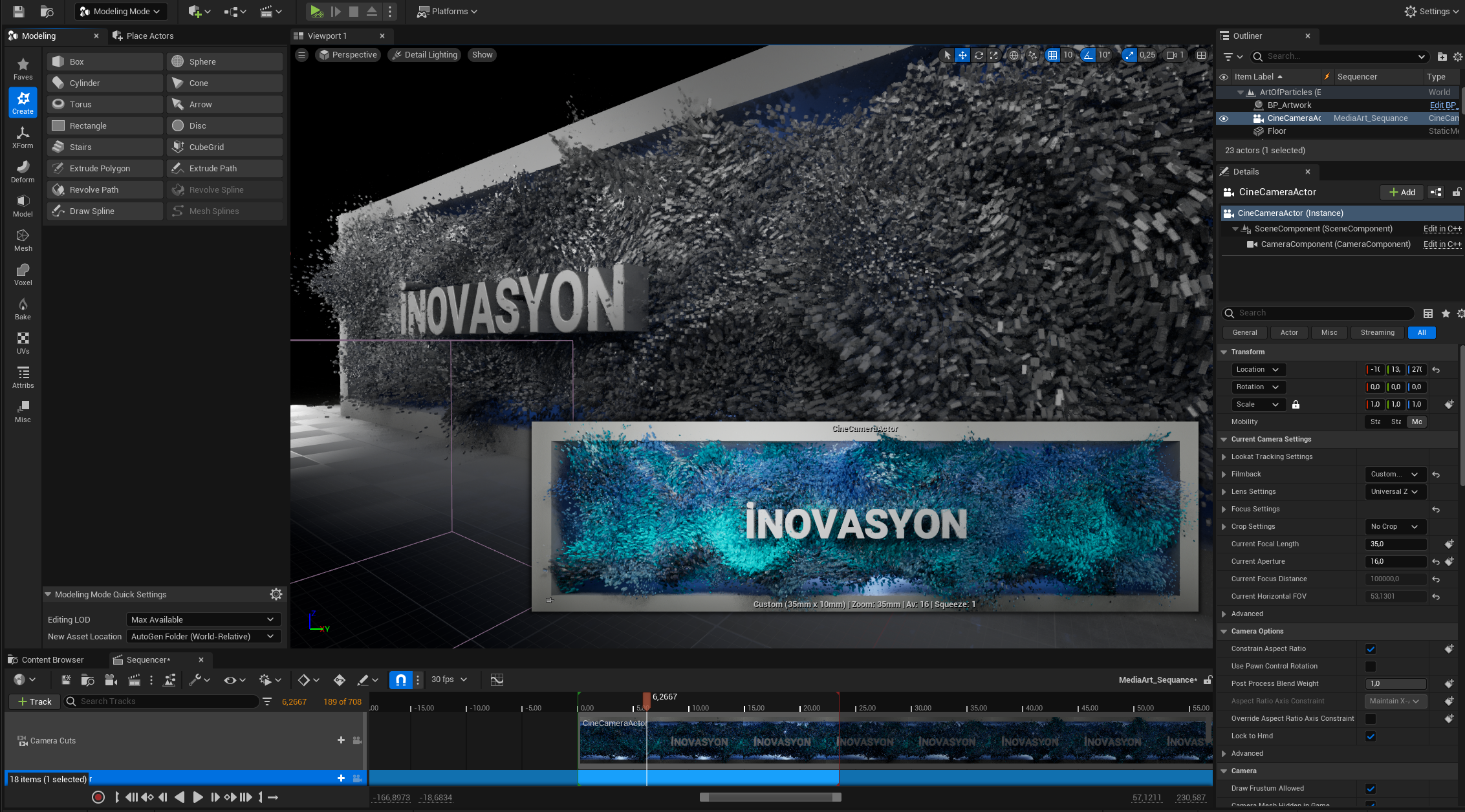Select the CubeGrid tool

224,147
